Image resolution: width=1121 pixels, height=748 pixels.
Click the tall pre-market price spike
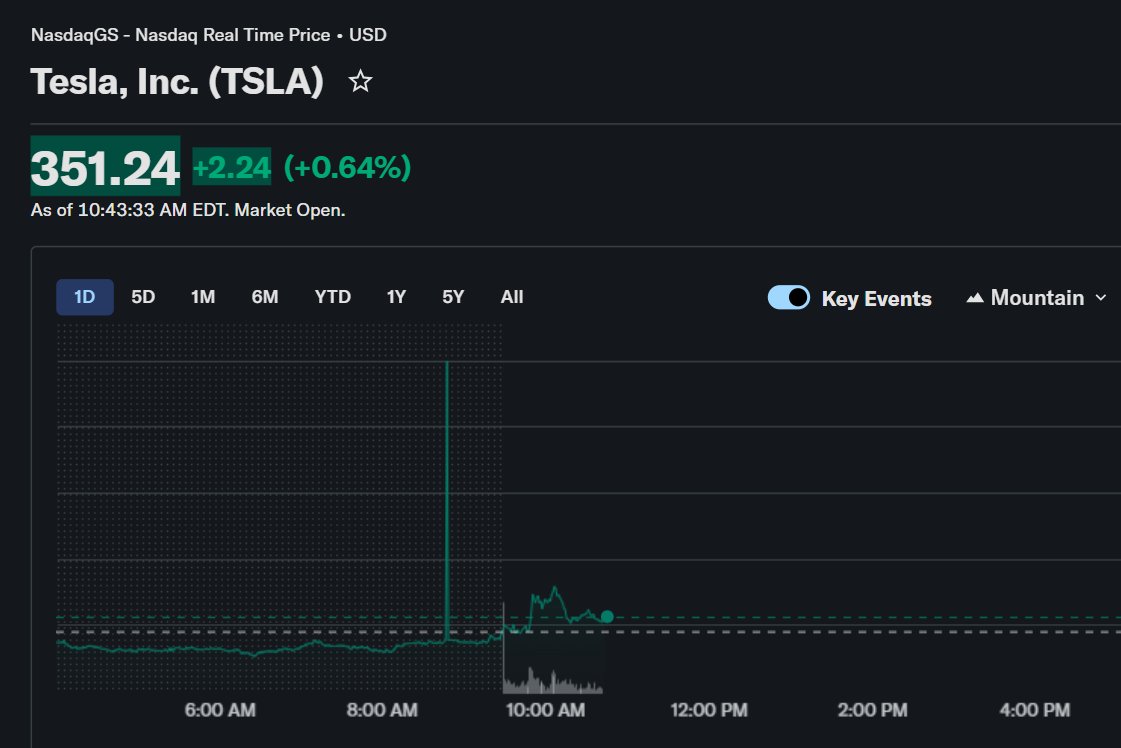click(447, 501)
